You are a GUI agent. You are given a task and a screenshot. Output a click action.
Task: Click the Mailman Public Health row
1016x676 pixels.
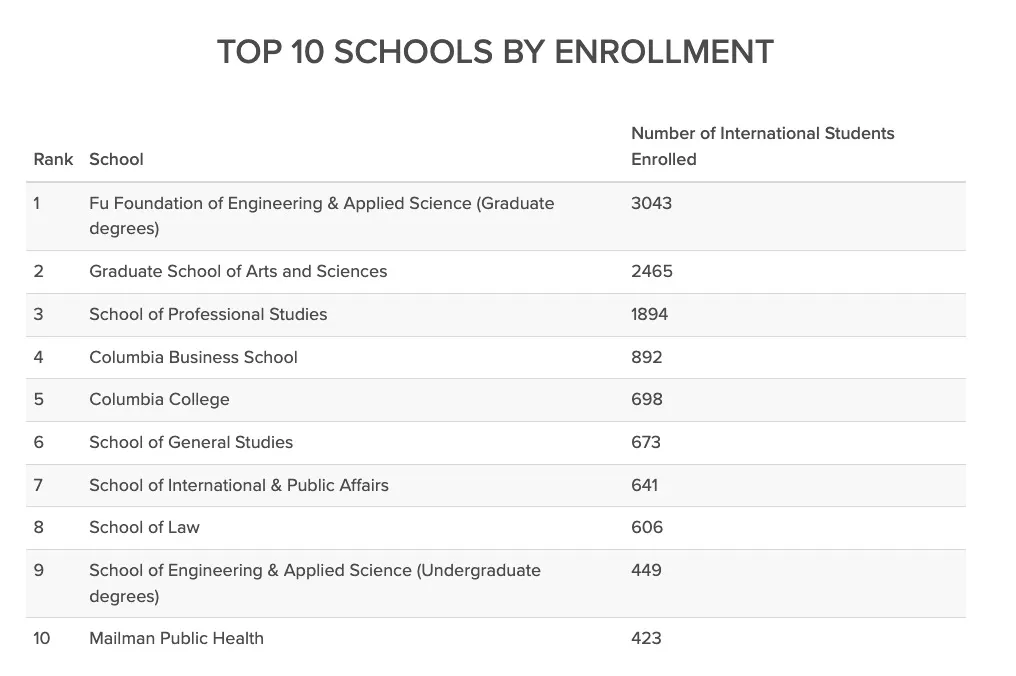pos(176,638)
